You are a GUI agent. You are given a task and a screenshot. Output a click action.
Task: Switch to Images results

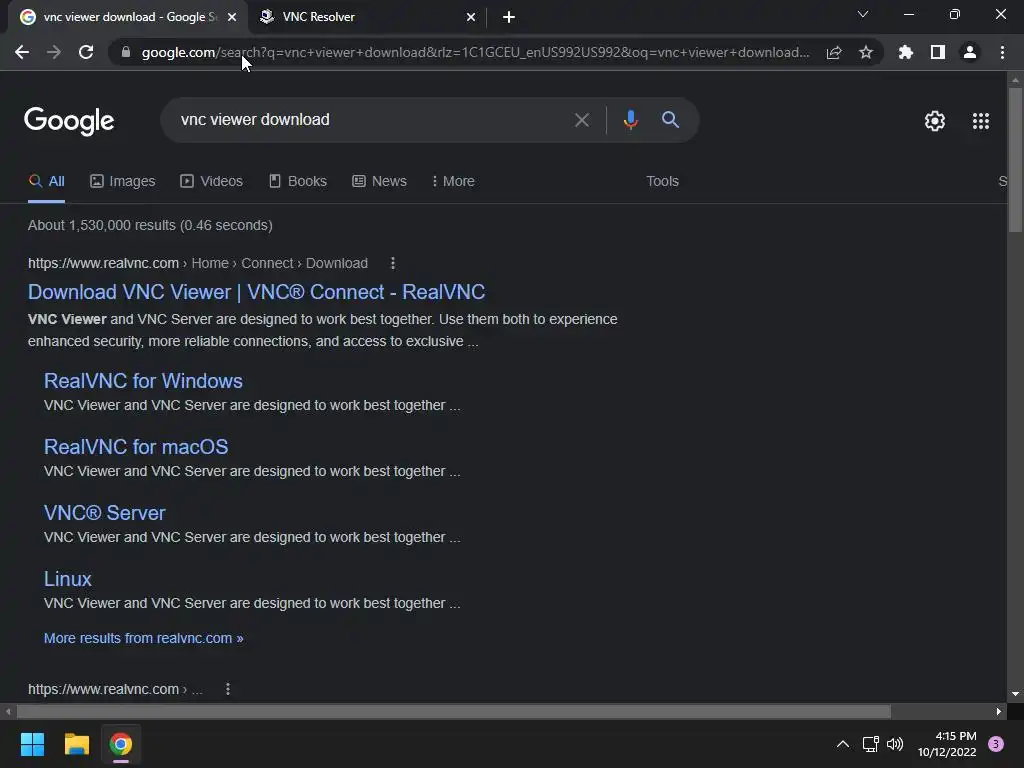click(123, 182)
